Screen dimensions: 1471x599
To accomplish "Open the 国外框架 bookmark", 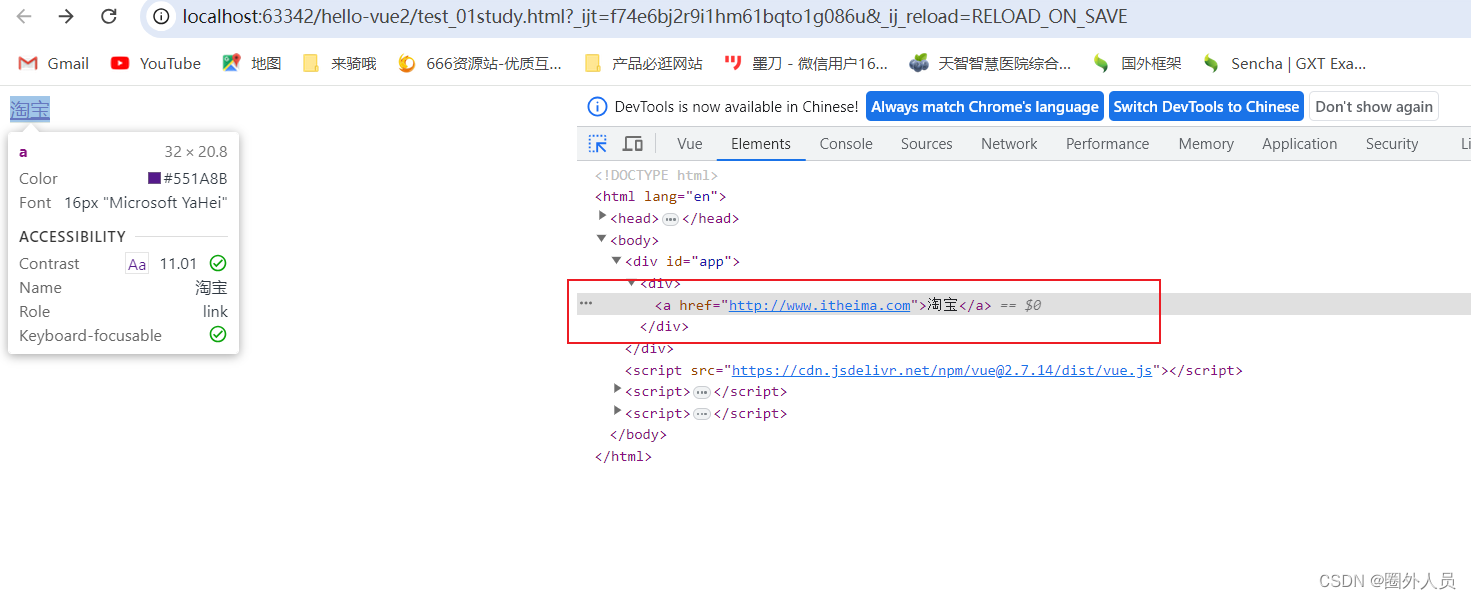I will [x=1137, y=63].
